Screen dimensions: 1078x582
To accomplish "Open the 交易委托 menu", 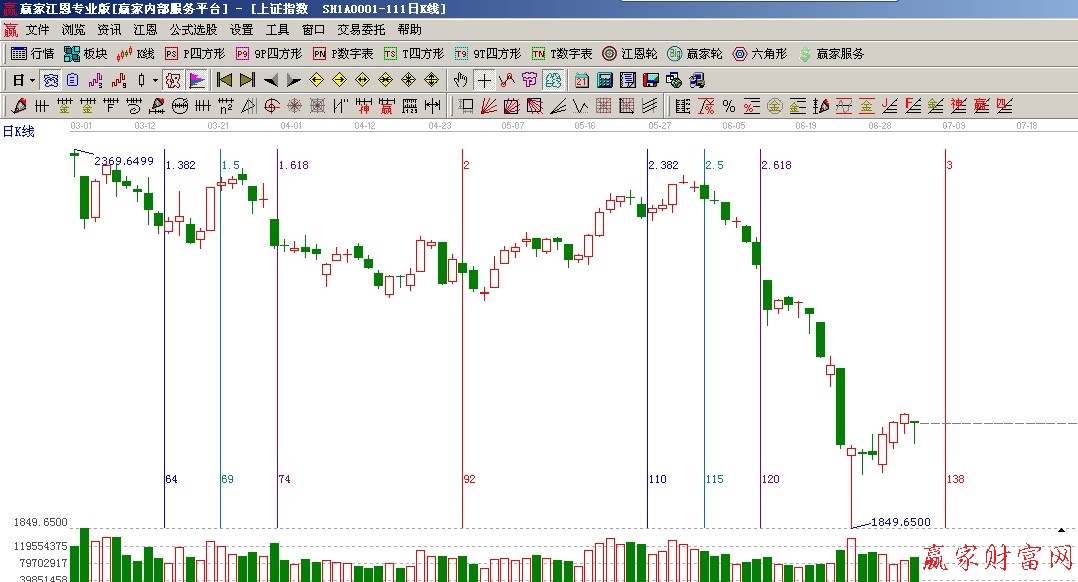I will [360, 30].
